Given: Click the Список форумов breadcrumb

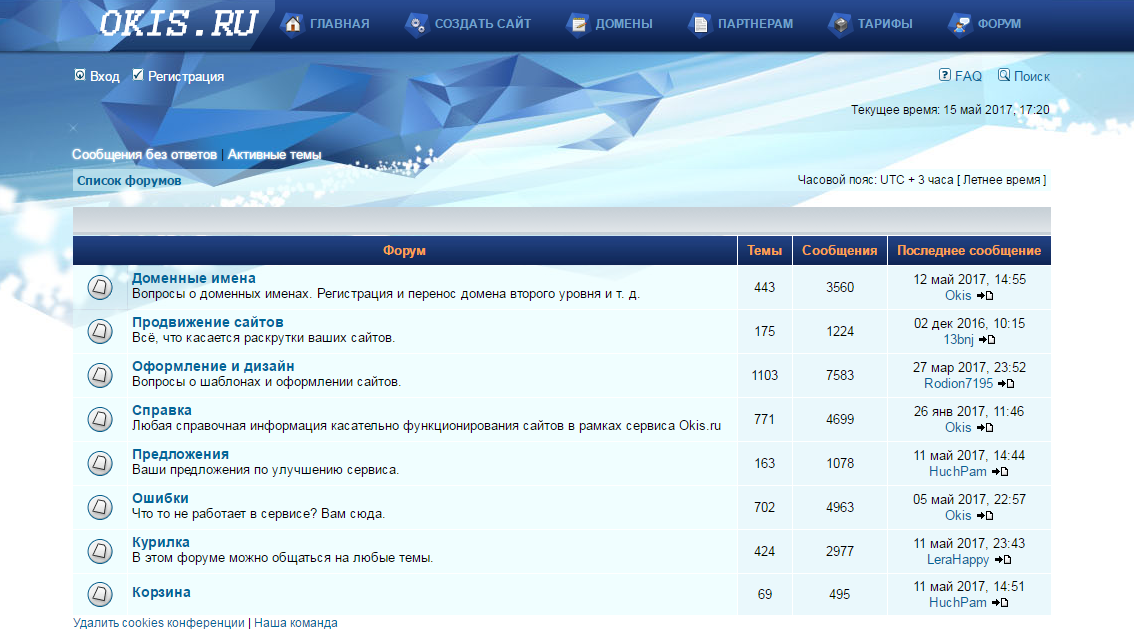Looking at the screenshot, I should click(129, 181).
